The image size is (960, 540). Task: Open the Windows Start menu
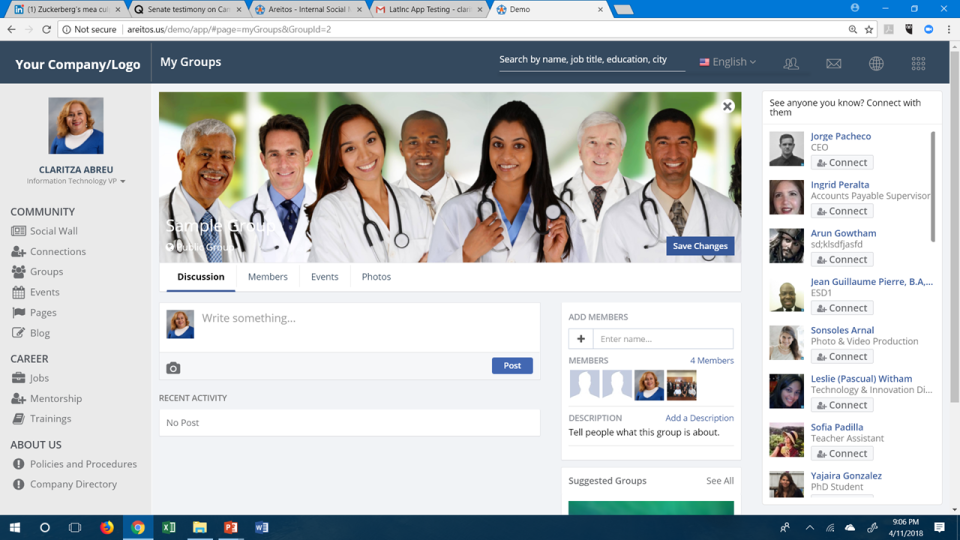(x=15, y=527)
